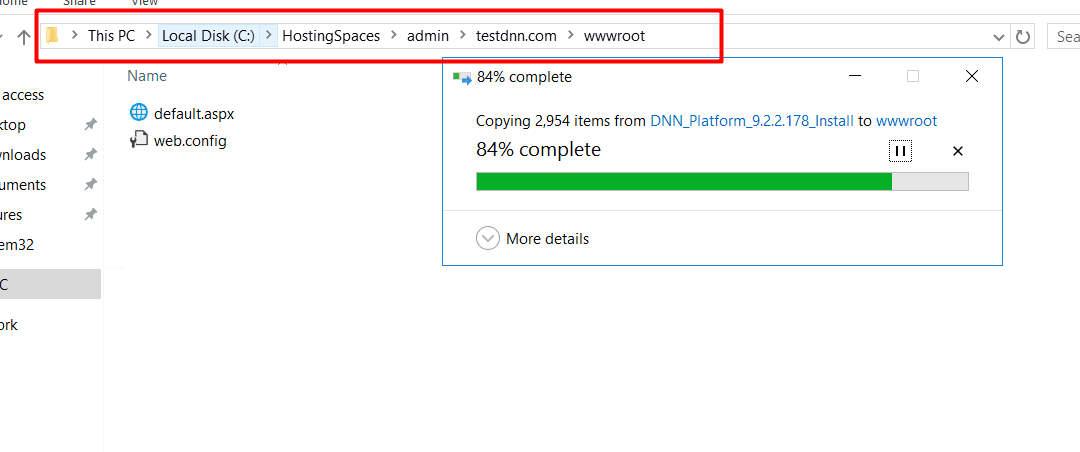Cancel the copy with the X button
The width and height of the screenshot is (1080, 452).
click(x=957, y=151)
